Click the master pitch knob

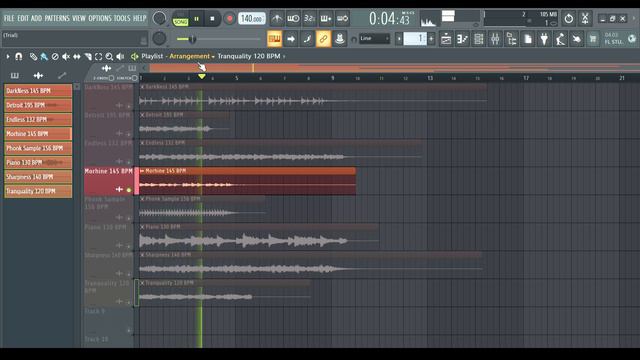(x=159, y=39)
